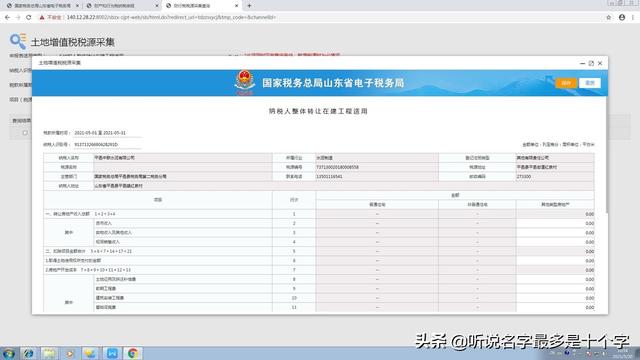Click the 0.00 amount cell in row 6

click(555, 260)
